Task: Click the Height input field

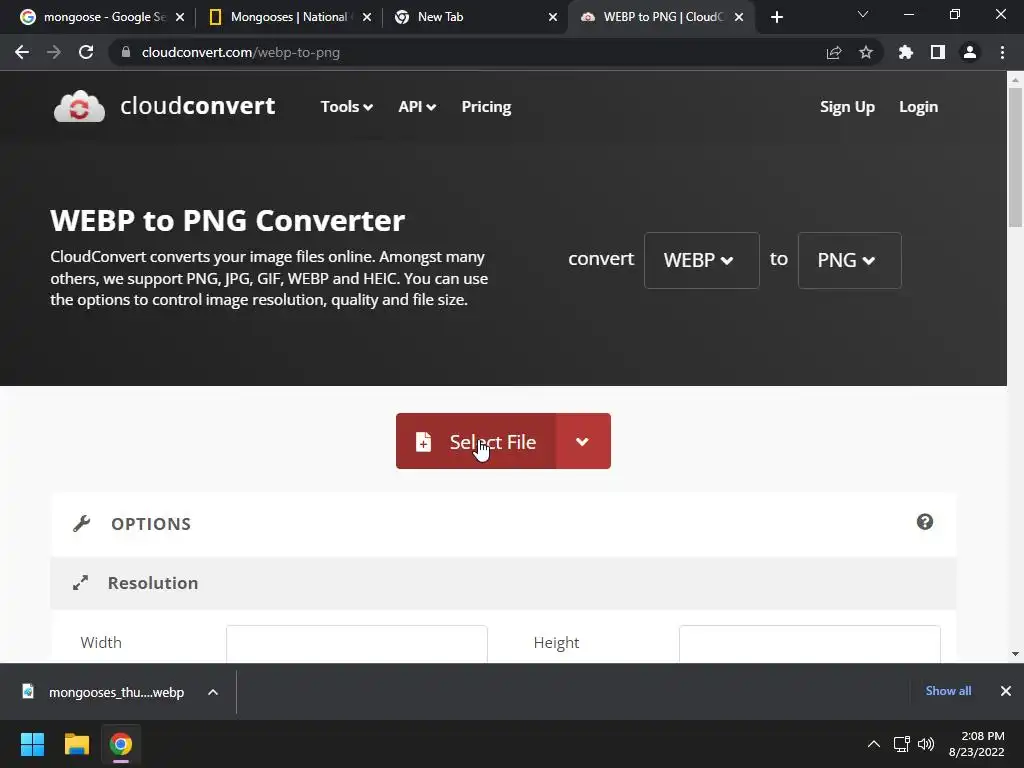Action: [x=810, y=644]
